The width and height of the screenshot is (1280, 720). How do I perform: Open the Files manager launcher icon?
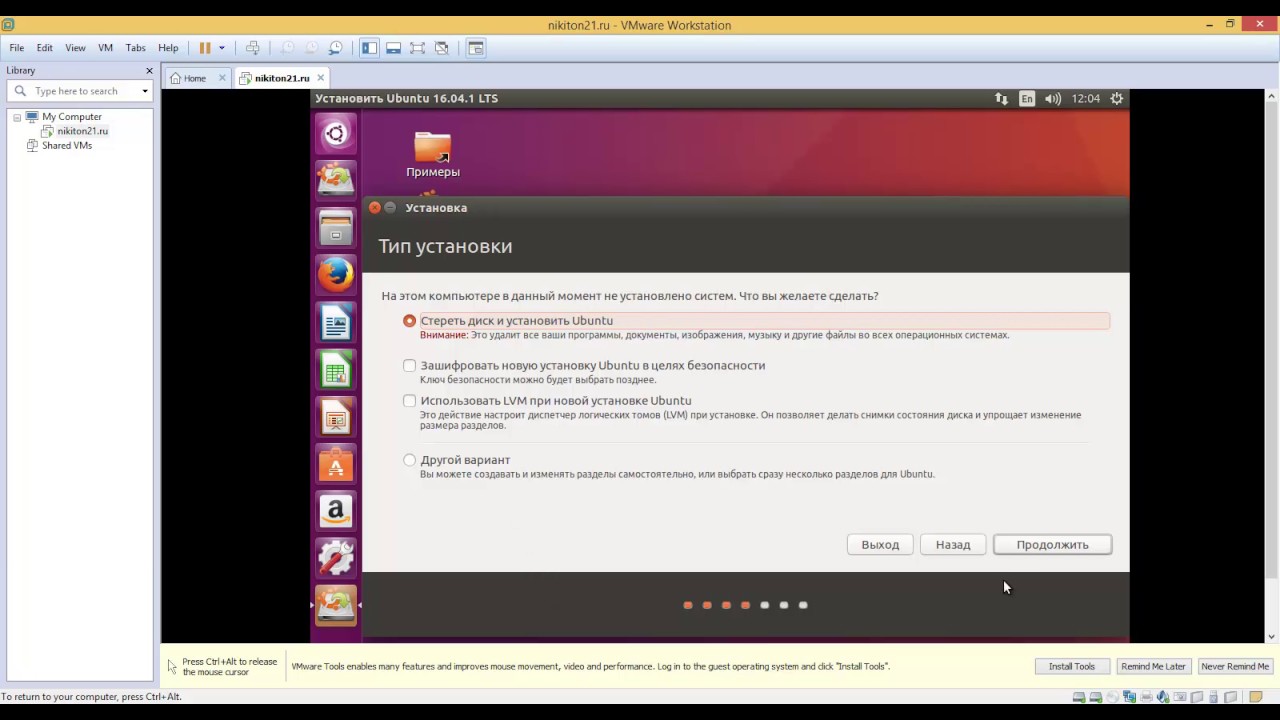336,228
